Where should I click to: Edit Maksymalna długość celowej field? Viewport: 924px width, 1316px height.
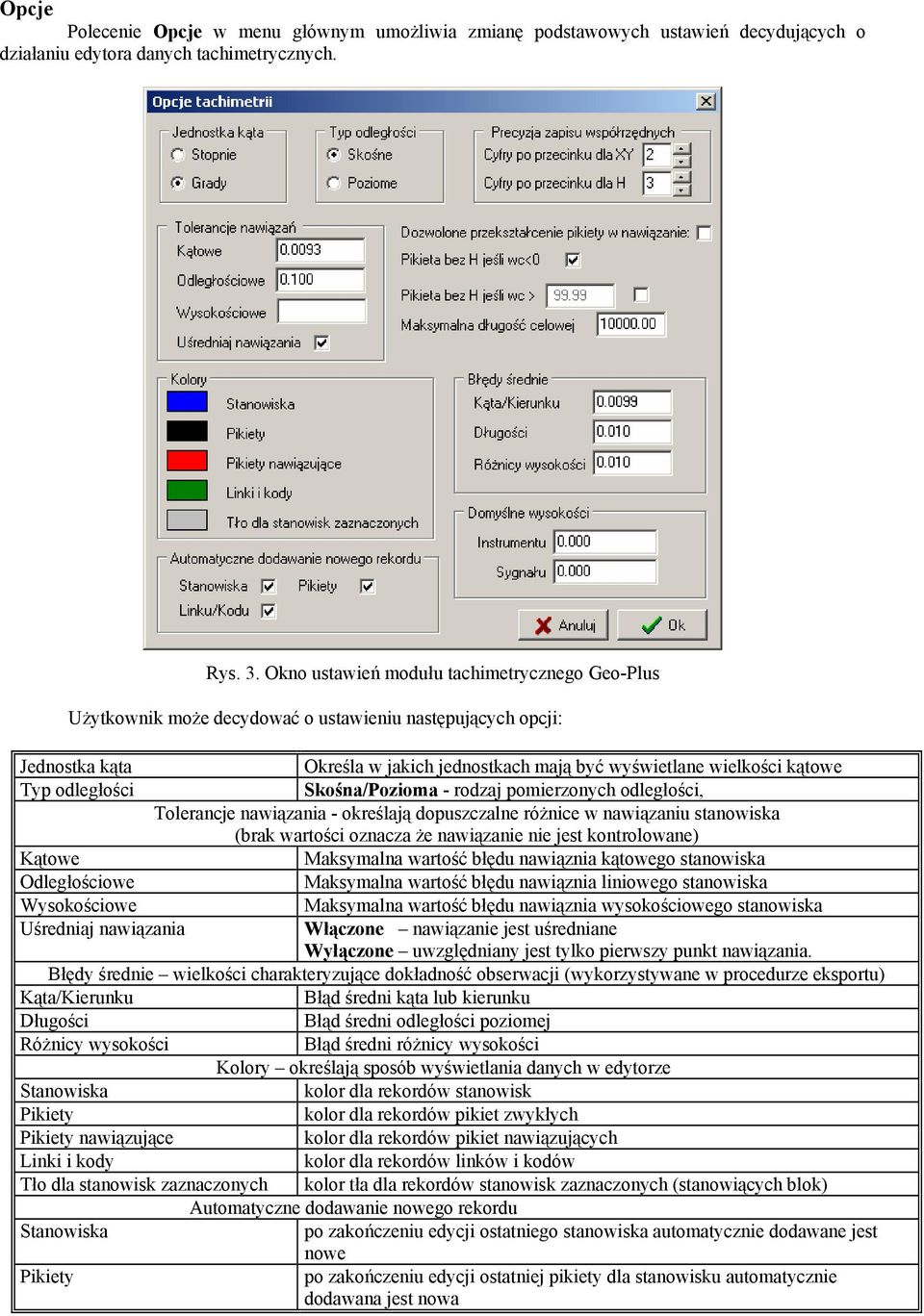(631, 324)
